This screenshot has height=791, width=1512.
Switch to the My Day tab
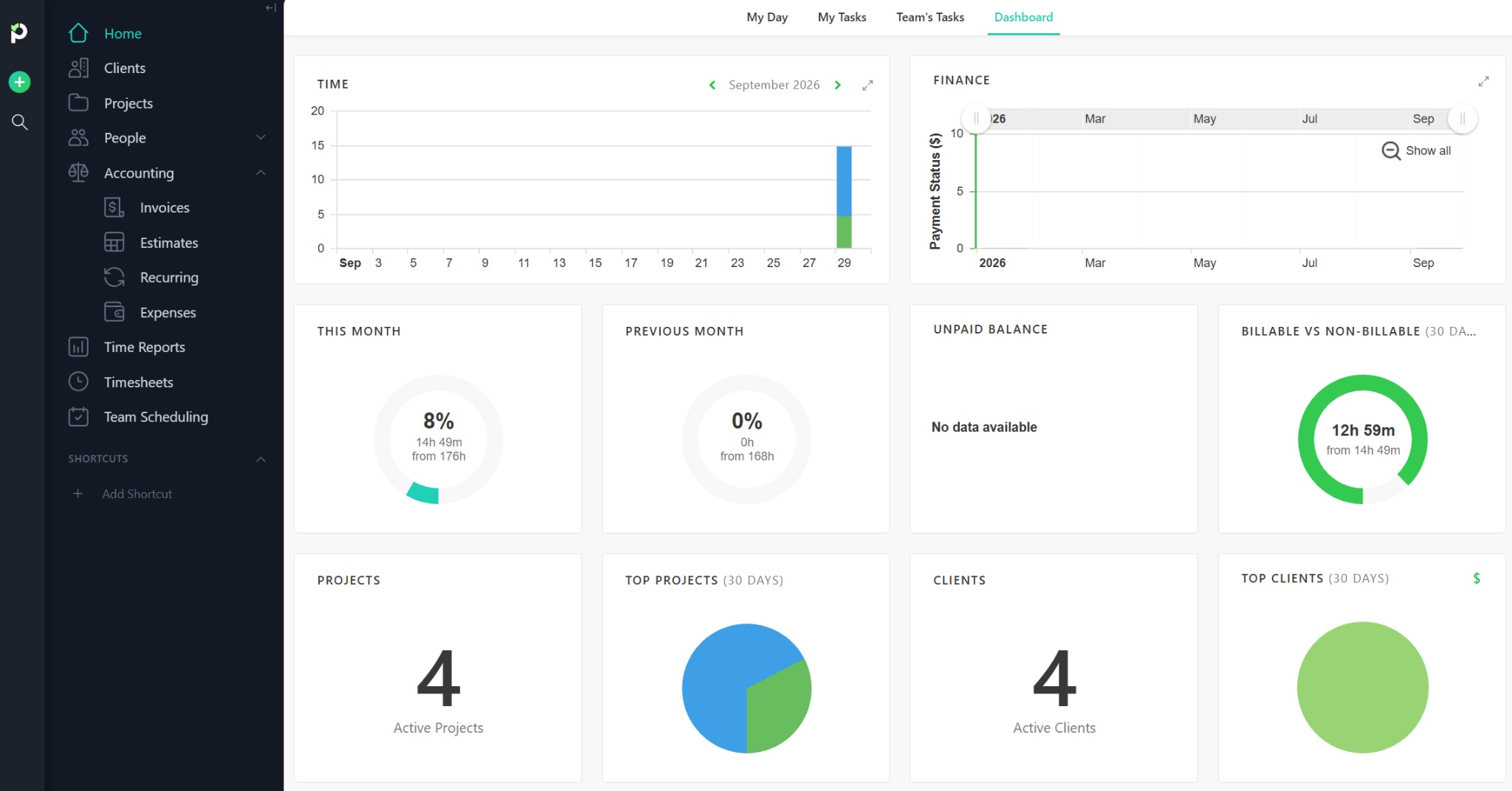[767, 17]
